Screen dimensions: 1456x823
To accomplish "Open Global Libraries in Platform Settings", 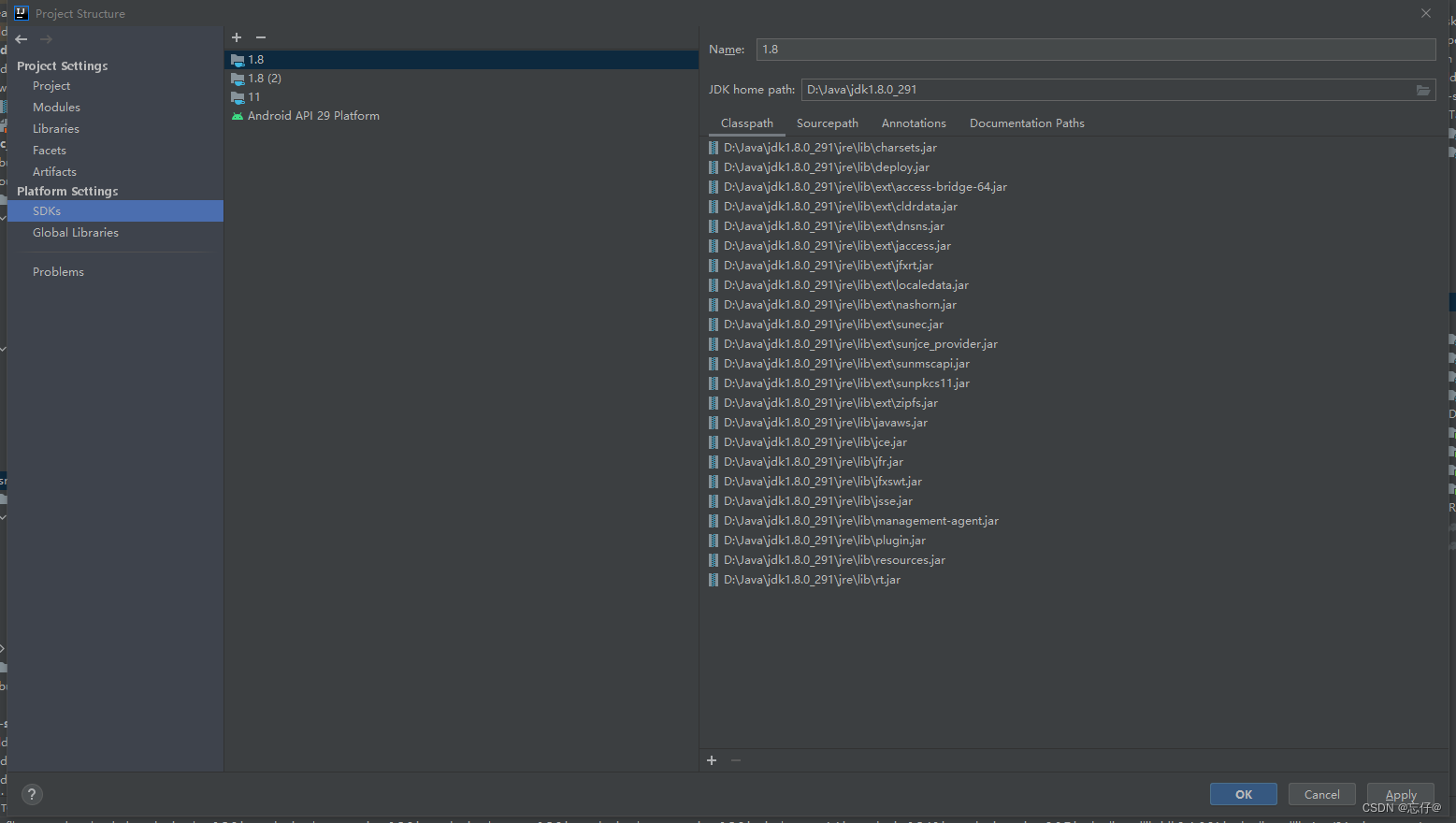I will 76,232.
